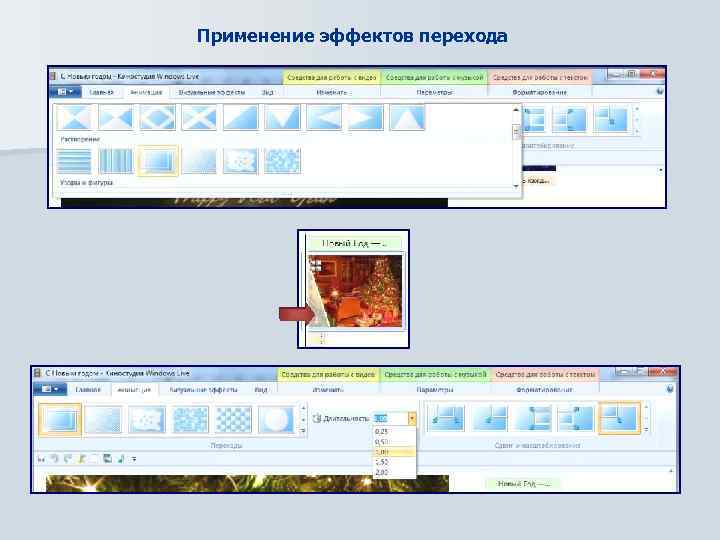Open the Изменить tab in upper window
The image size is (720, 540).
(x=333, y=92)
